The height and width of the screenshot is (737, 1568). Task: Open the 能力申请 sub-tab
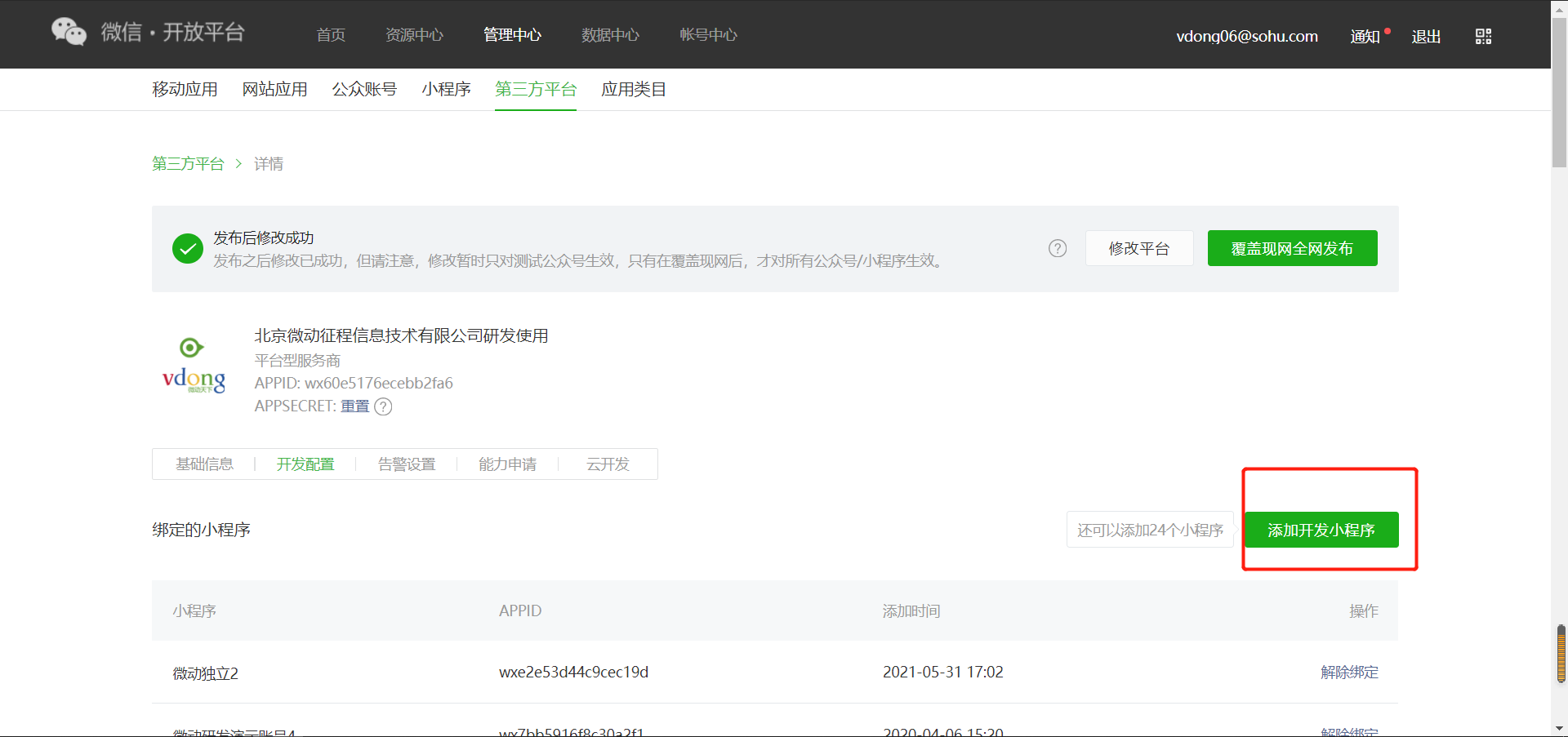507,464
